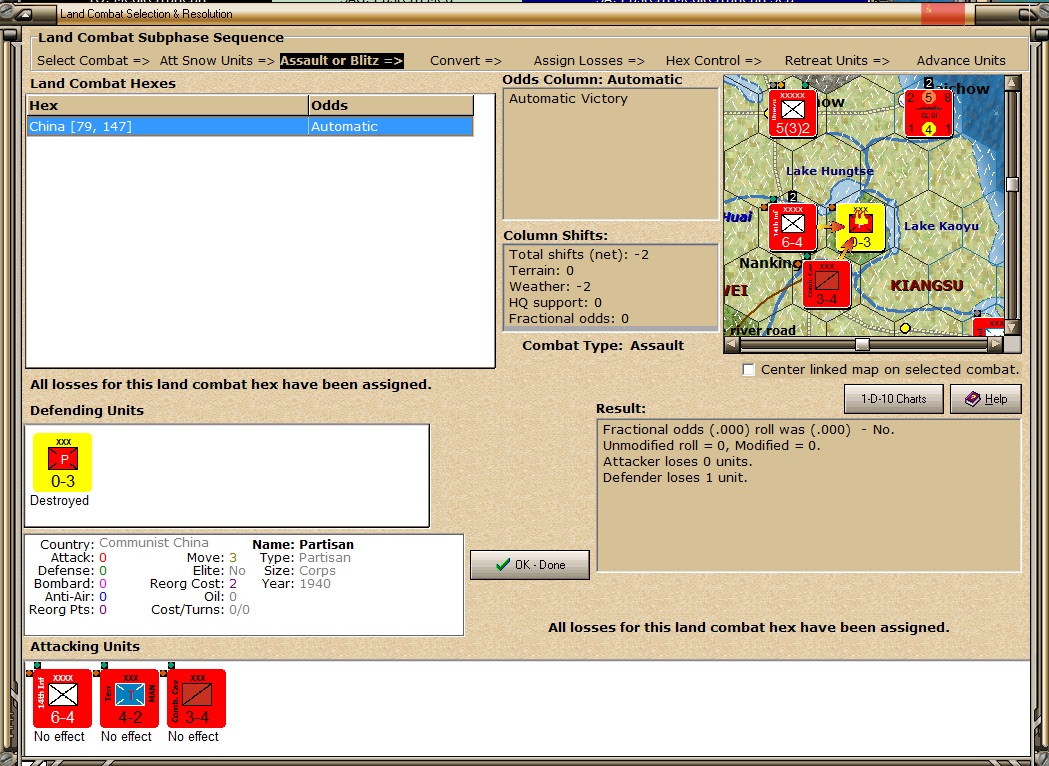This screenshot has height=766, width=1049.
Task: Open the 1-D-10 Charts
Action: [894, 399]
